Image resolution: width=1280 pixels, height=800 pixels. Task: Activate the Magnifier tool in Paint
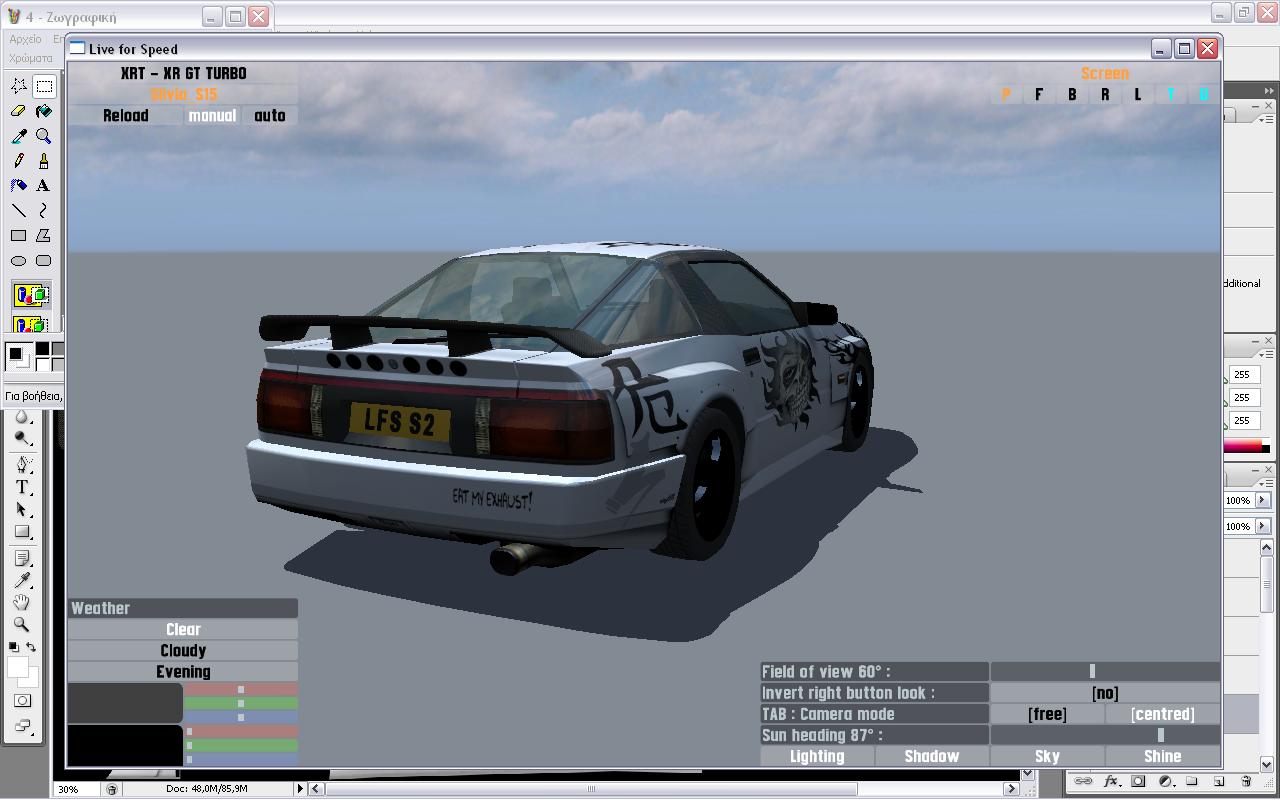point(44,136)
